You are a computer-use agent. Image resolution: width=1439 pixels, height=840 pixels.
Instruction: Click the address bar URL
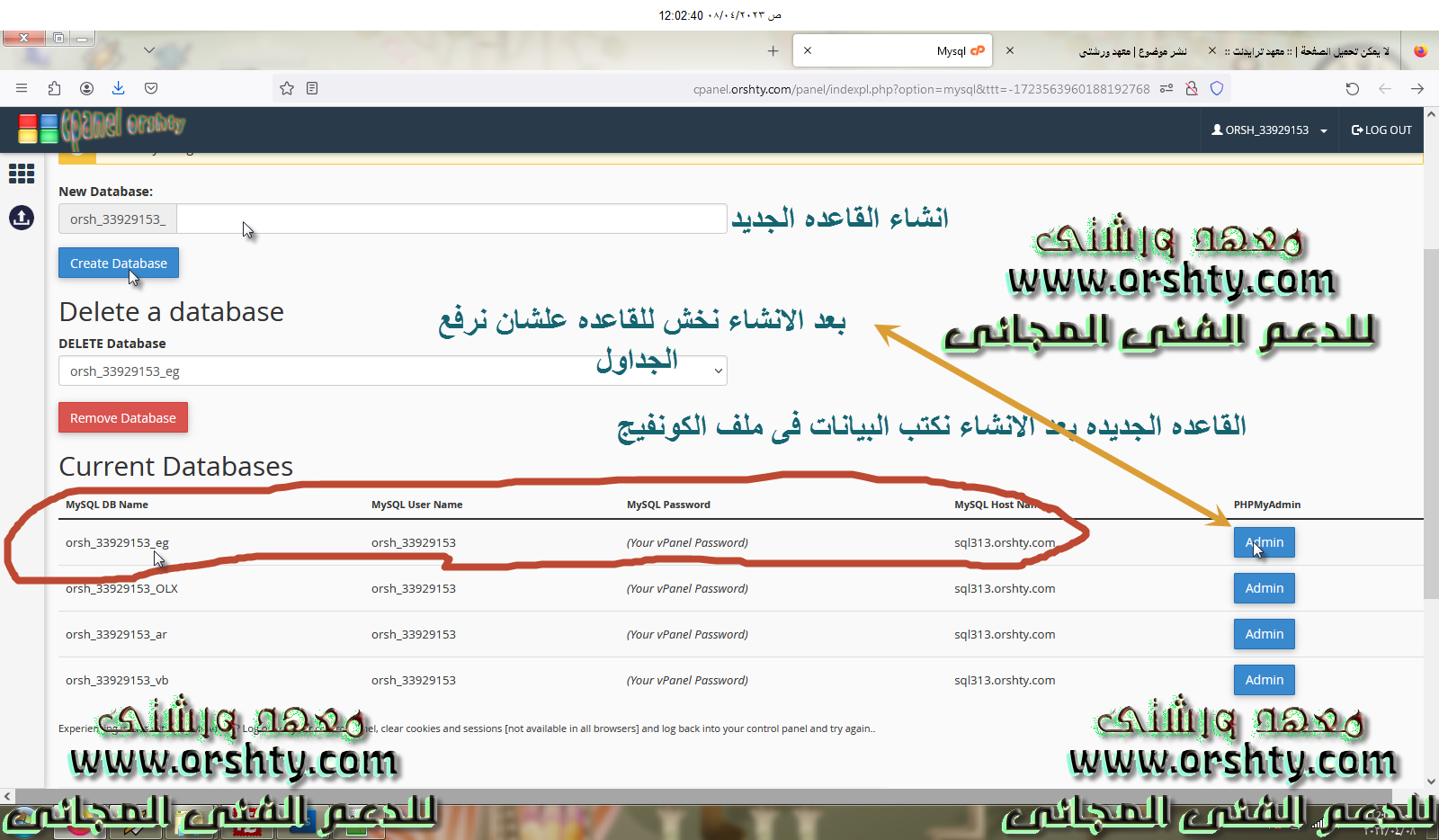(x=921, y=89)
